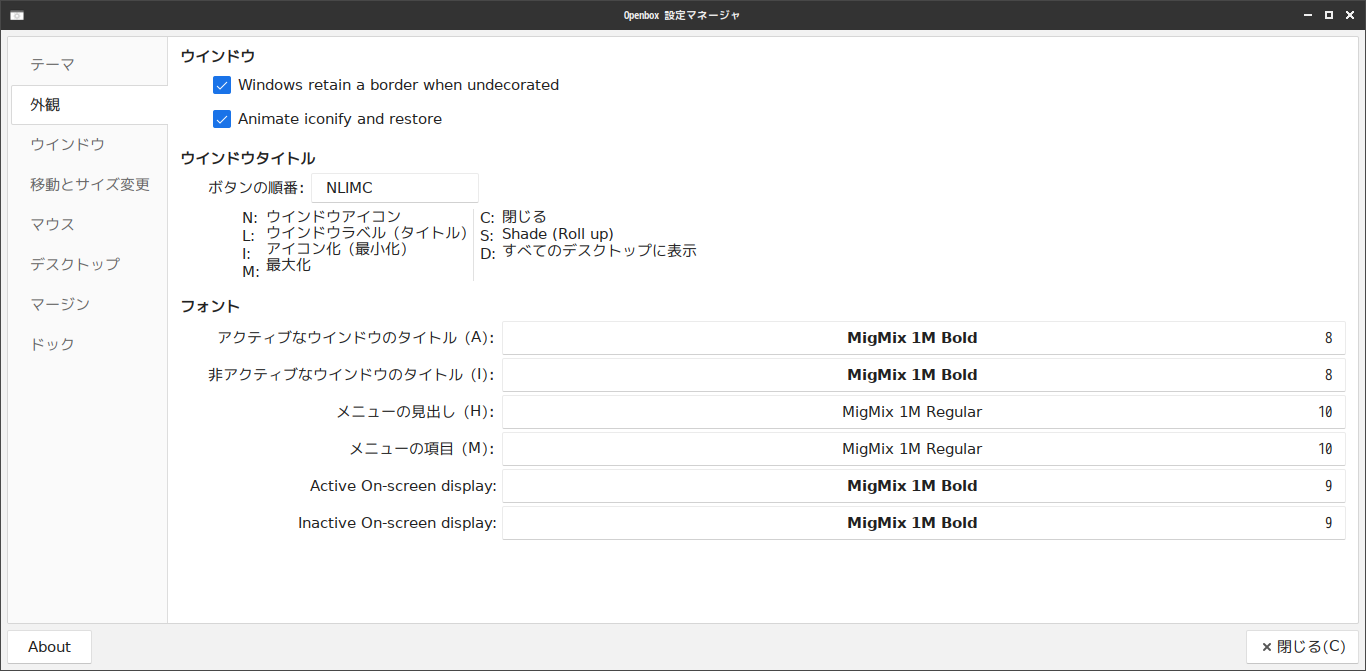Change the menu header font (H)
Viewport: 1366px width, 671px height.
923,412
